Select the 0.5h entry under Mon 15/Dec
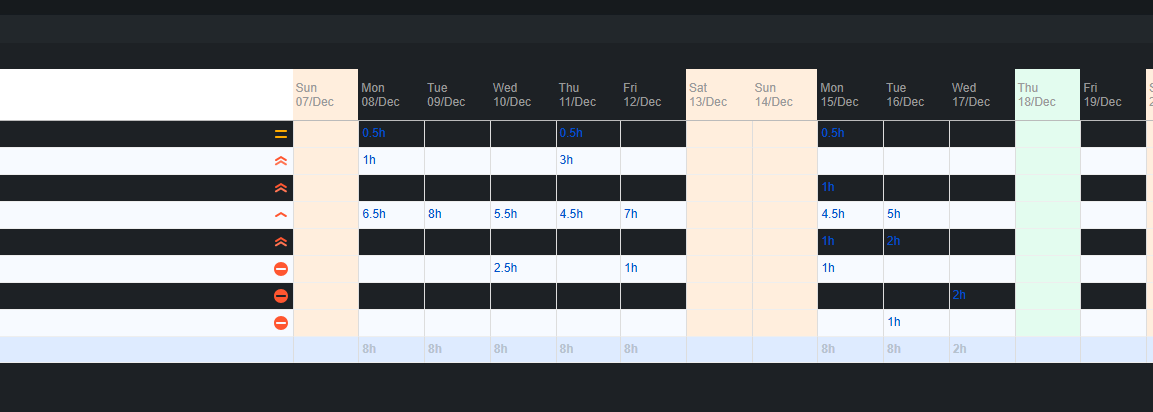 click(x=832, y=133)
